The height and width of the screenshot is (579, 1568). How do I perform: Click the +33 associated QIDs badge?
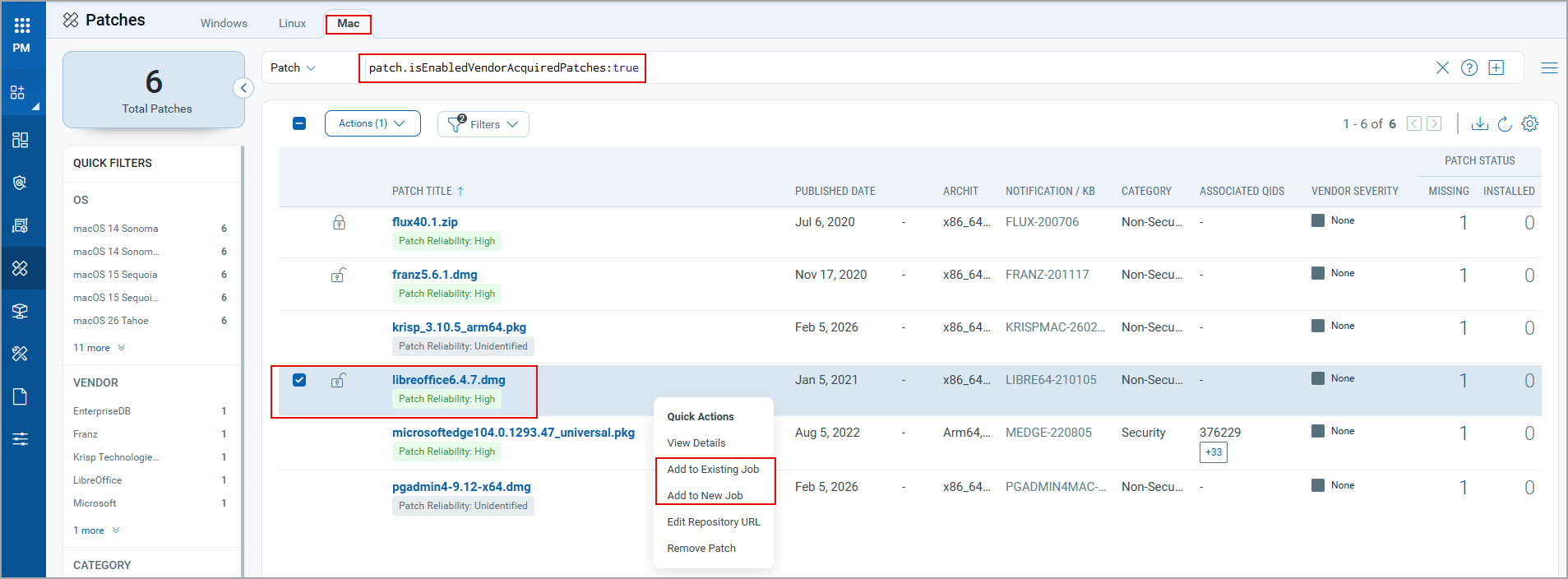click(x=1213, y=452)
